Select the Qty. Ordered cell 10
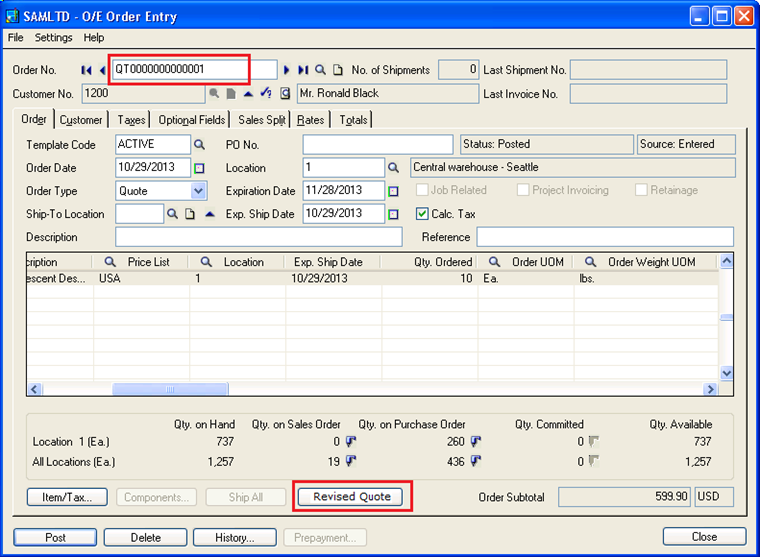The height and width of the screenshot is (557, 760). pyautogui.click(x=429, y=279)
